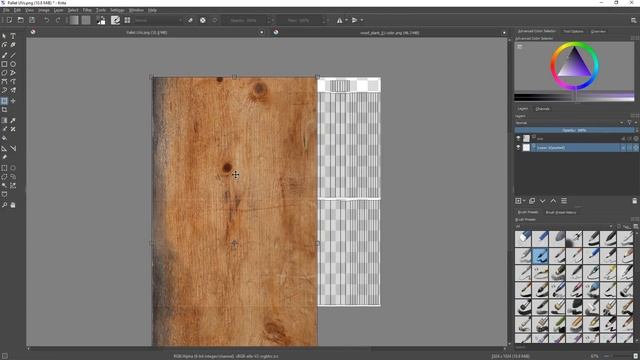Open the brush editor settings icon
The width and height of the screenshot is (640, 360).
click(x=116, y=20)
